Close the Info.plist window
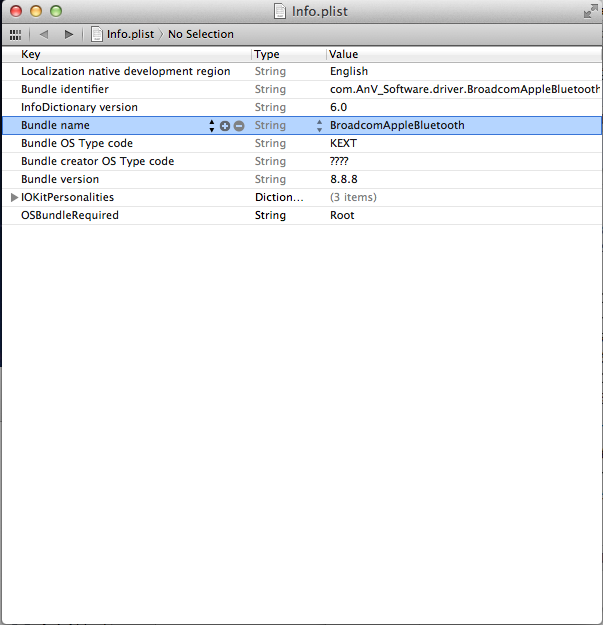The width and height of the screenshot is (603, 625). tap(16, 11)
